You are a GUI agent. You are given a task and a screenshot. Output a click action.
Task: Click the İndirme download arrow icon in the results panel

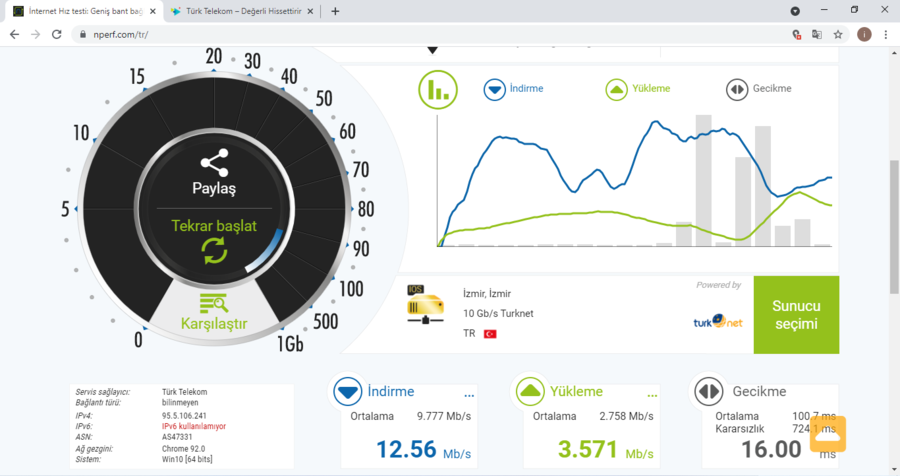(x=347, y=391)
